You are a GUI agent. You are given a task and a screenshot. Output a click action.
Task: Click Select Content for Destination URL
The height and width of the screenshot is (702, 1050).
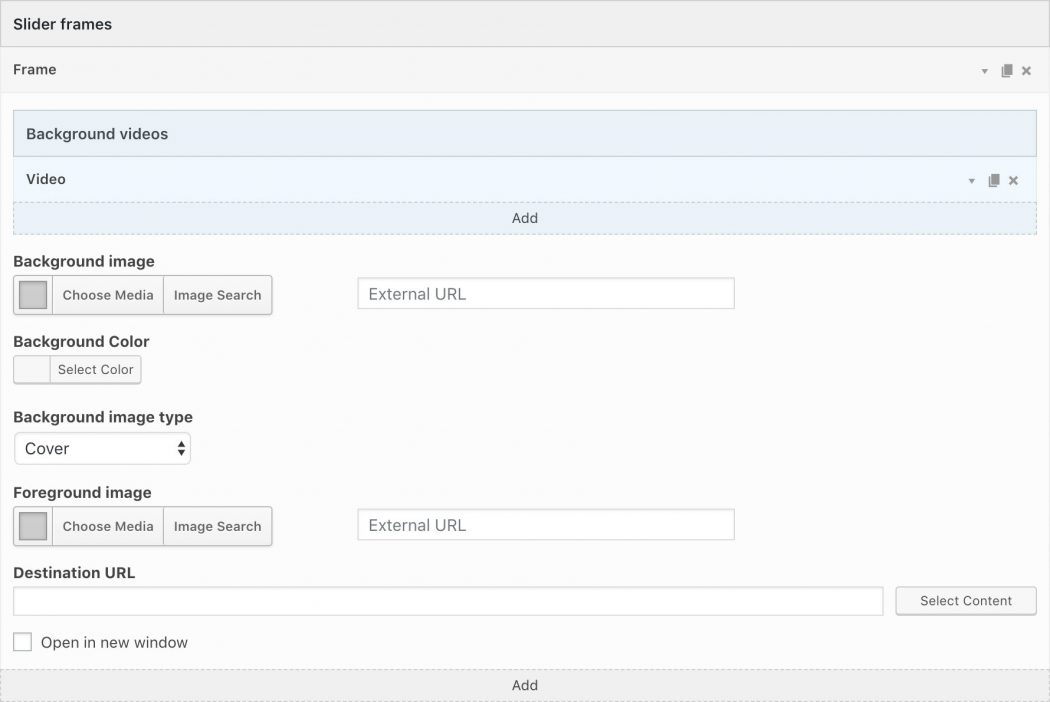point(964,601)
